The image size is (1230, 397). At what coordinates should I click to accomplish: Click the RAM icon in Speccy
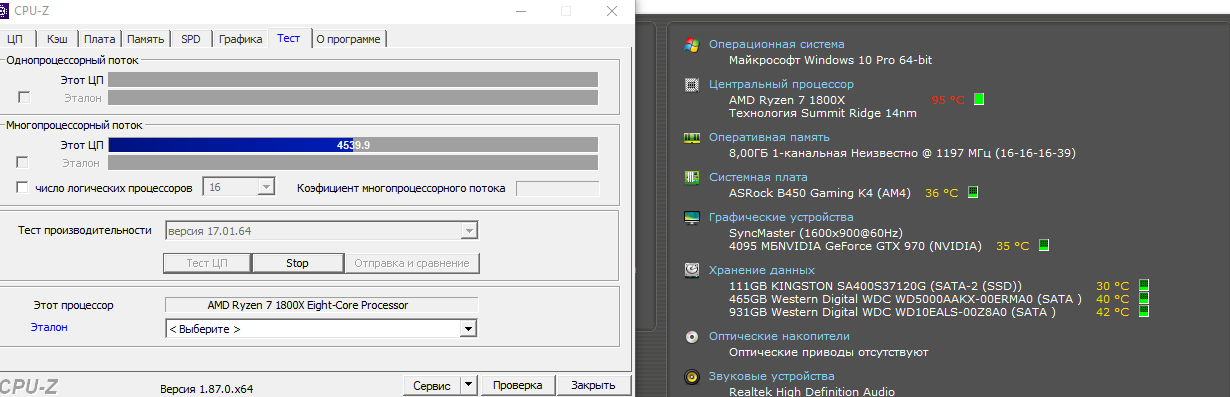(691, 138)
